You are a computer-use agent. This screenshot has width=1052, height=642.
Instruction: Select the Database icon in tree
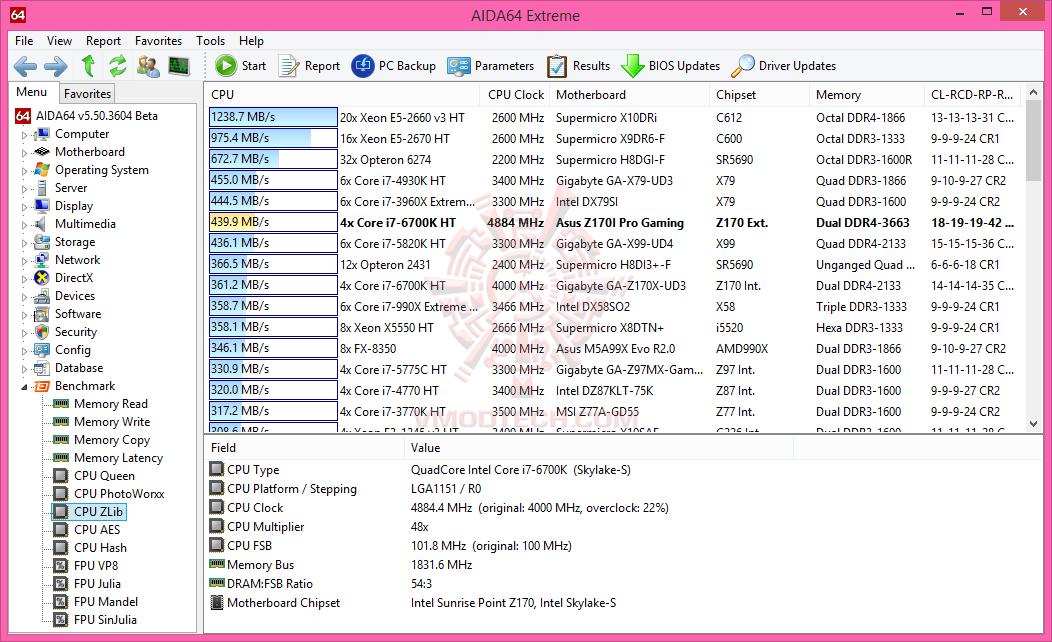42,368
